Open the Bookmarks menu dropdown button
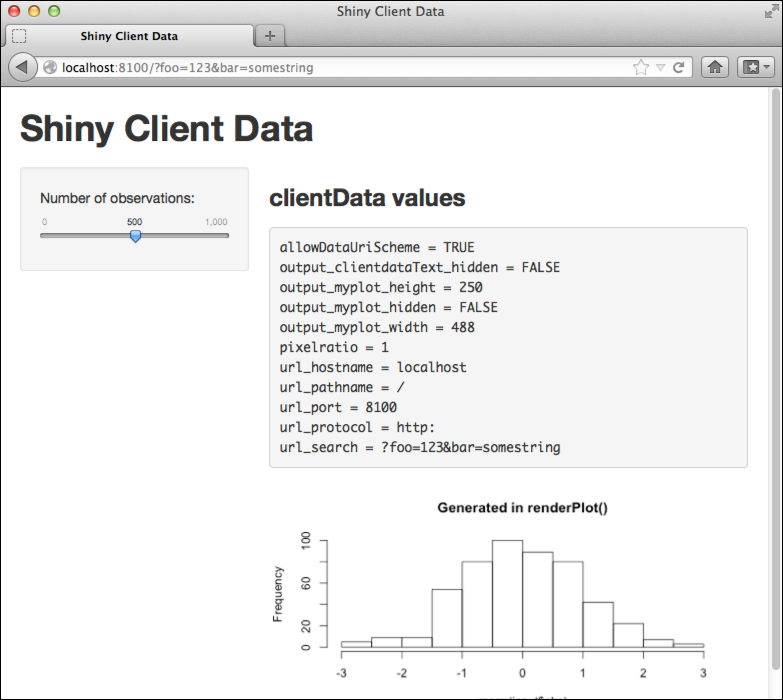This screenshot has height=700, width=783. point(754,67)
